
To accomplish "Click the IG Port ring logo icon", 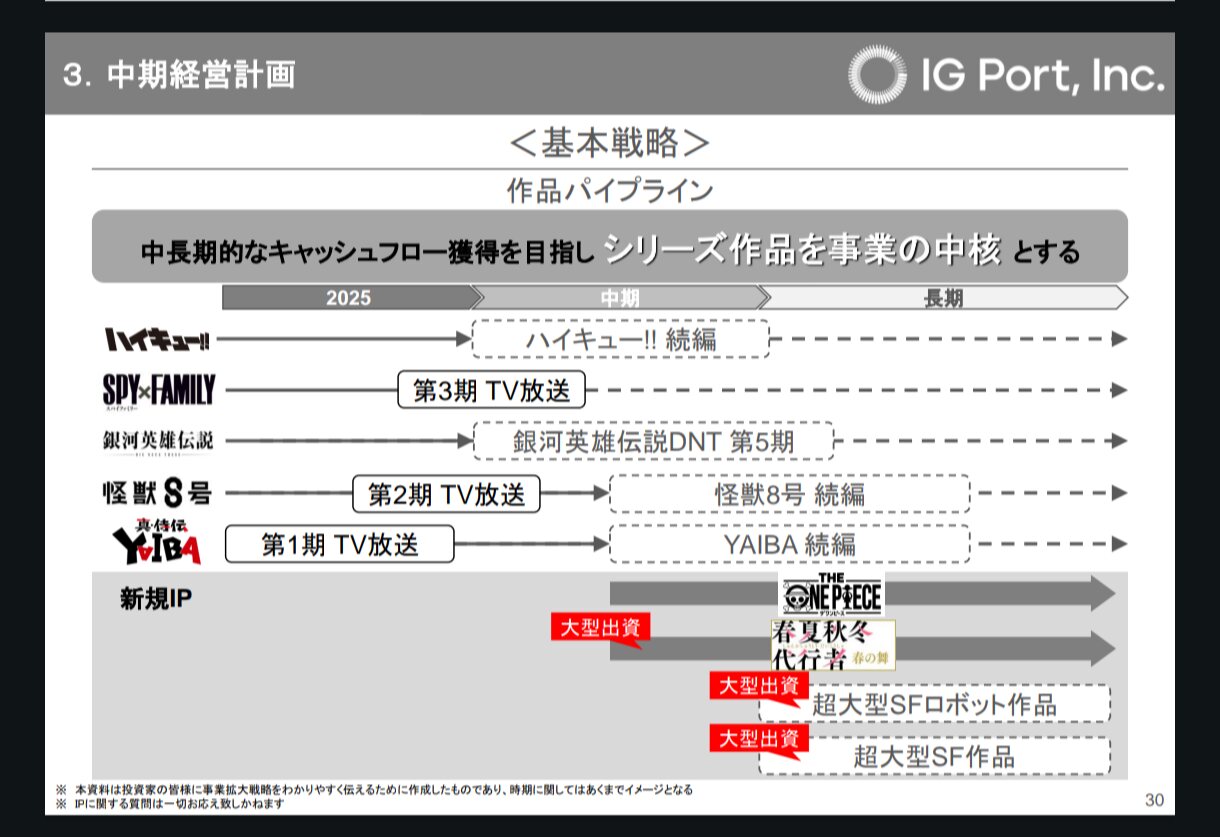I will 878,74.
